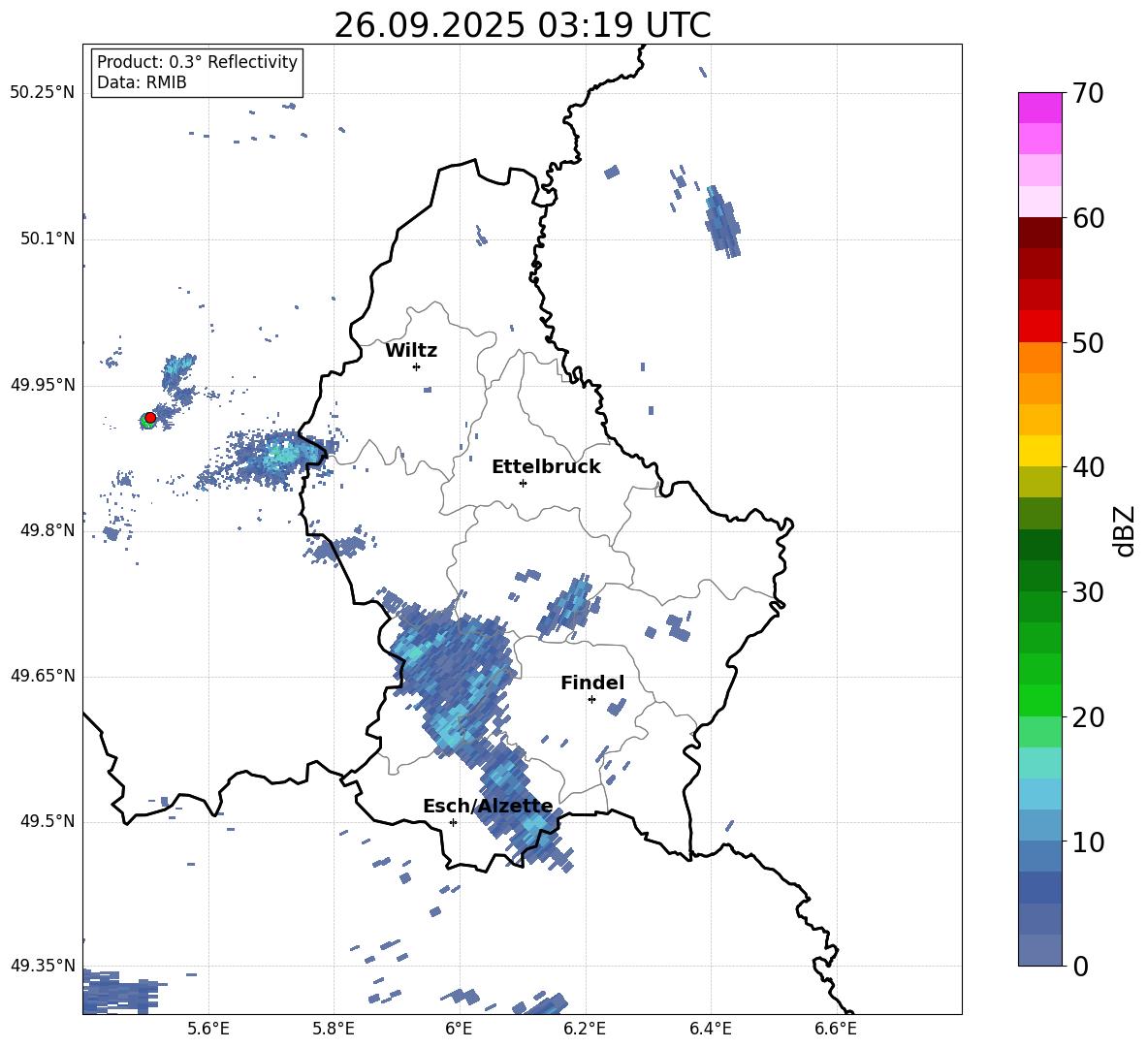Click the 'Data: RMIB' text
1148x1048 pixels.
142,82
